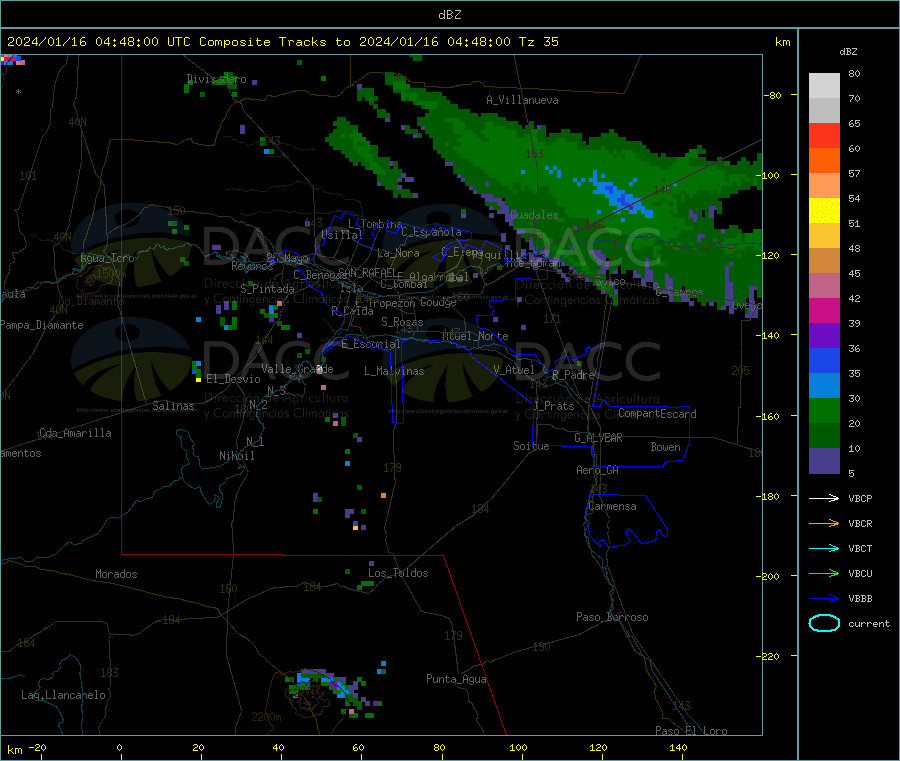Viewport: 900px width, 761px height.
Task: Click the C_Española label
Action: tap(431, 232)
